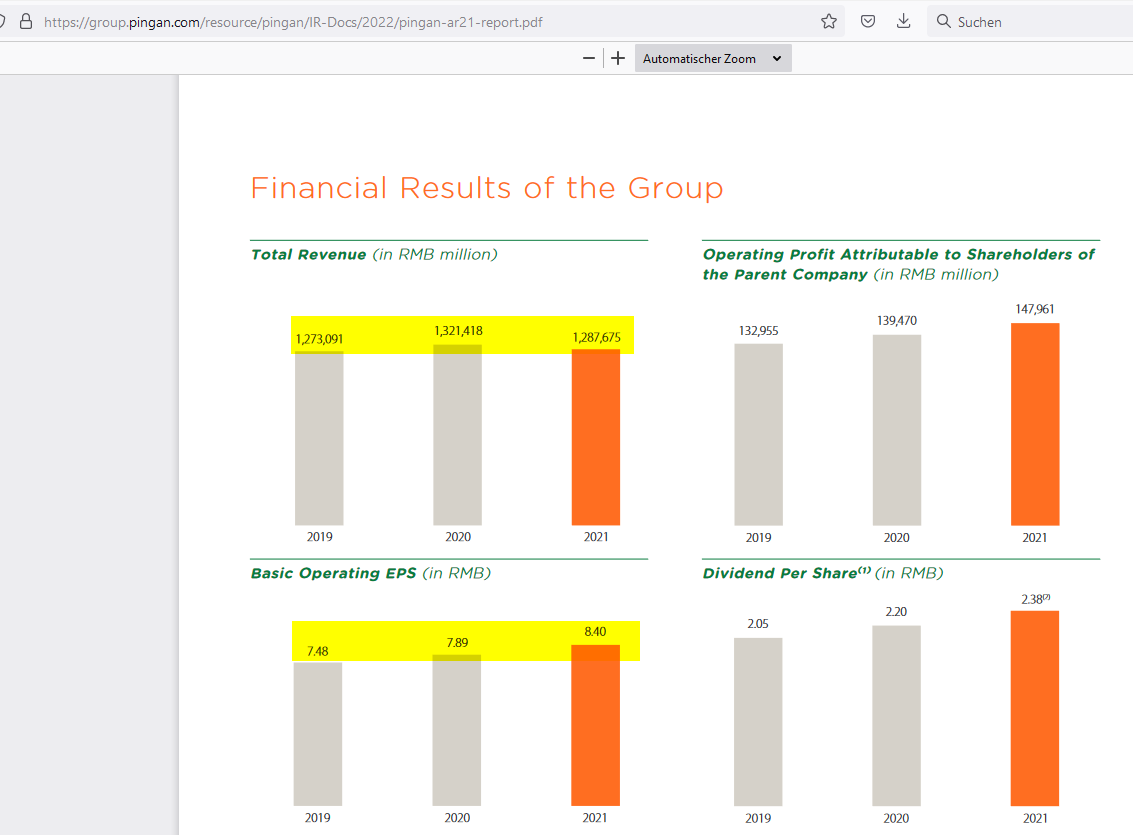Image resolution: width=1133 pixels, height=835 pixels.
Task: Click the orange 2021 Total Revenue bar
Action: click(595, 440)
